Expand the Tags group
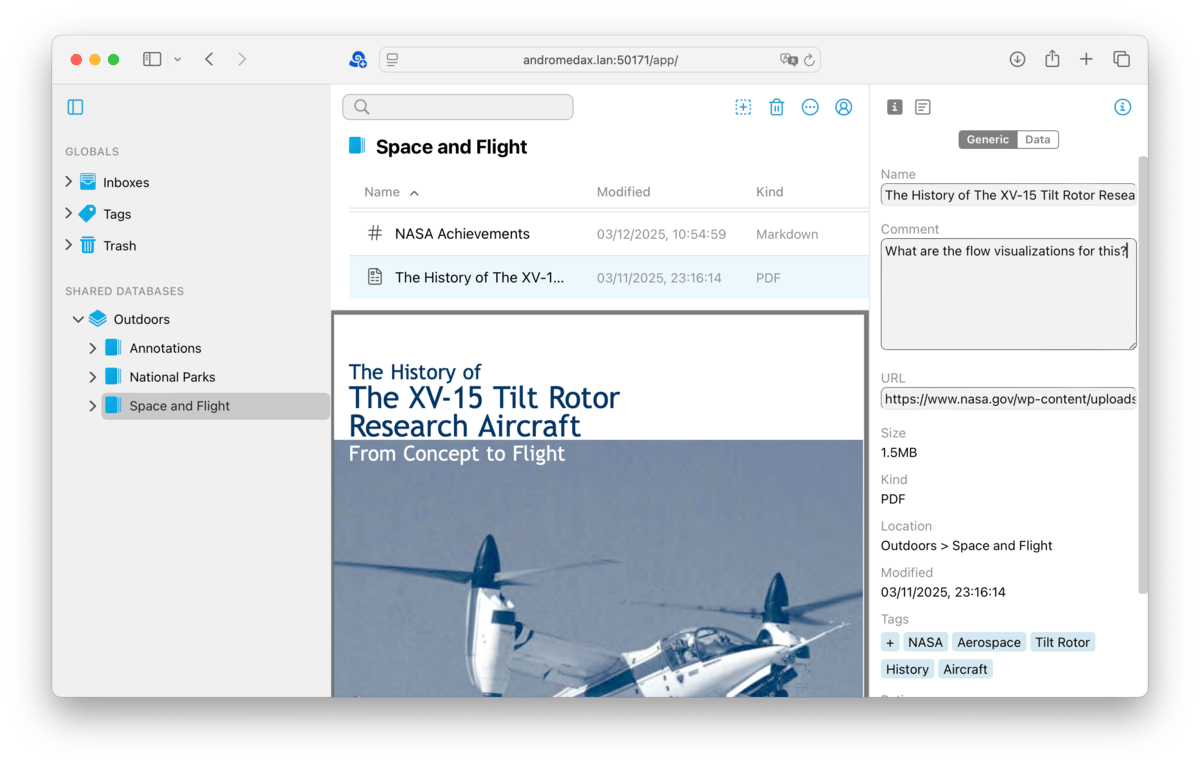Screen dimensions: 1200x766 [68, 214]
